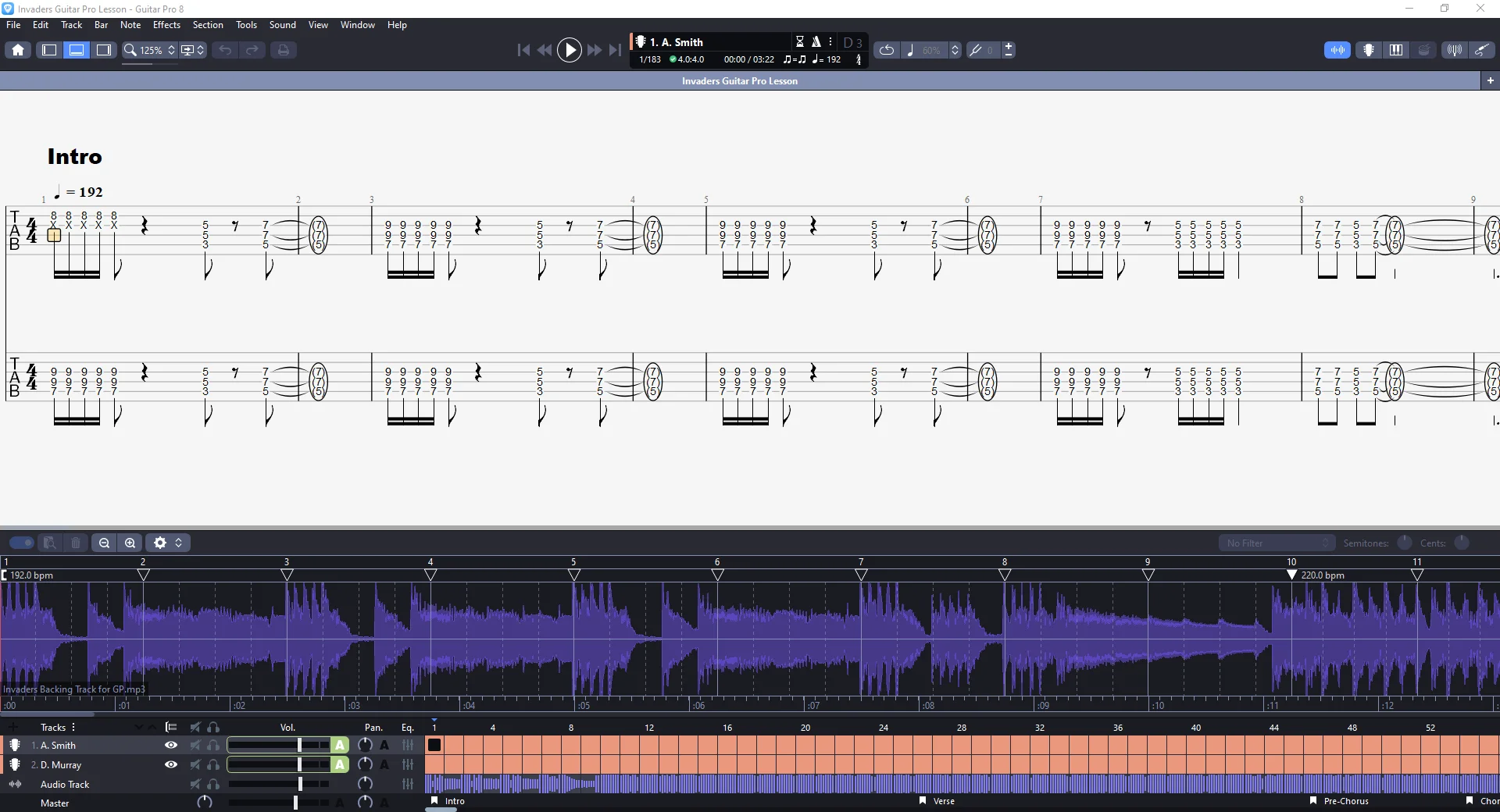Open the Help menu
Image resolution: width=1500 pixels, height=812 pixels.
397,25
